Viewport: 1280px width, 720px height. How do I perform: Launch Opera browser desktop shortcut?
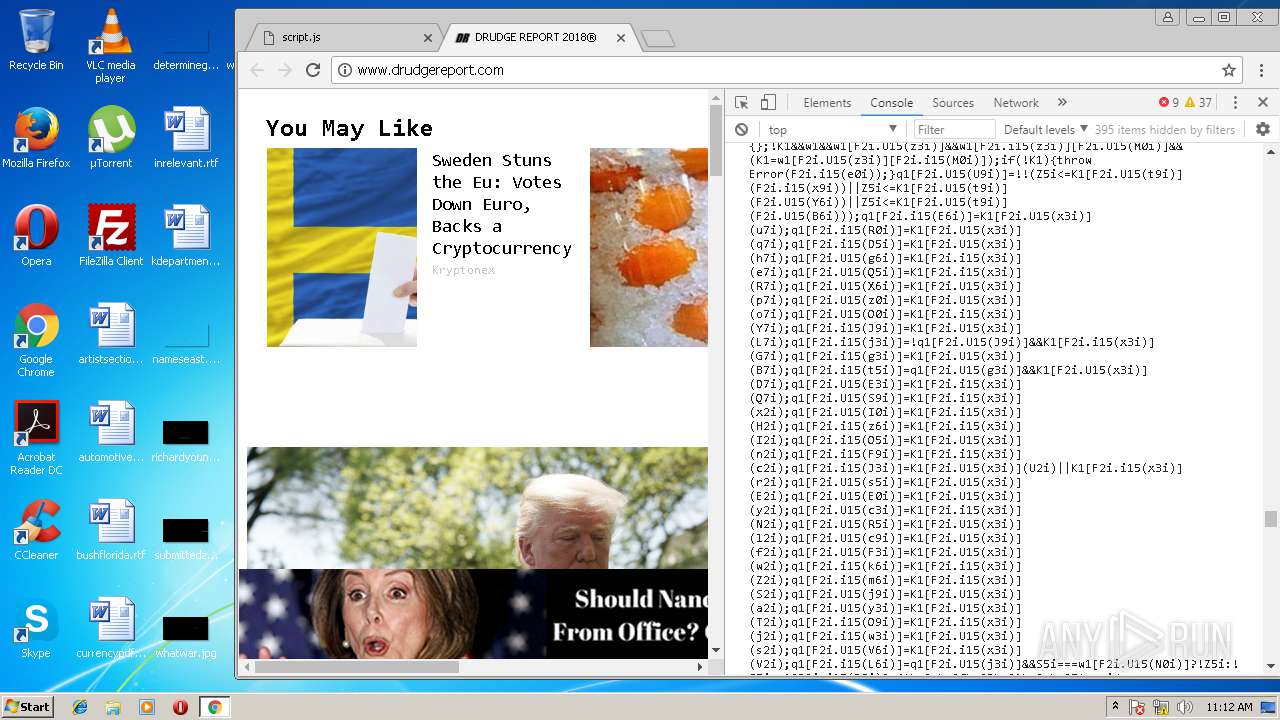tap(36, 236)
